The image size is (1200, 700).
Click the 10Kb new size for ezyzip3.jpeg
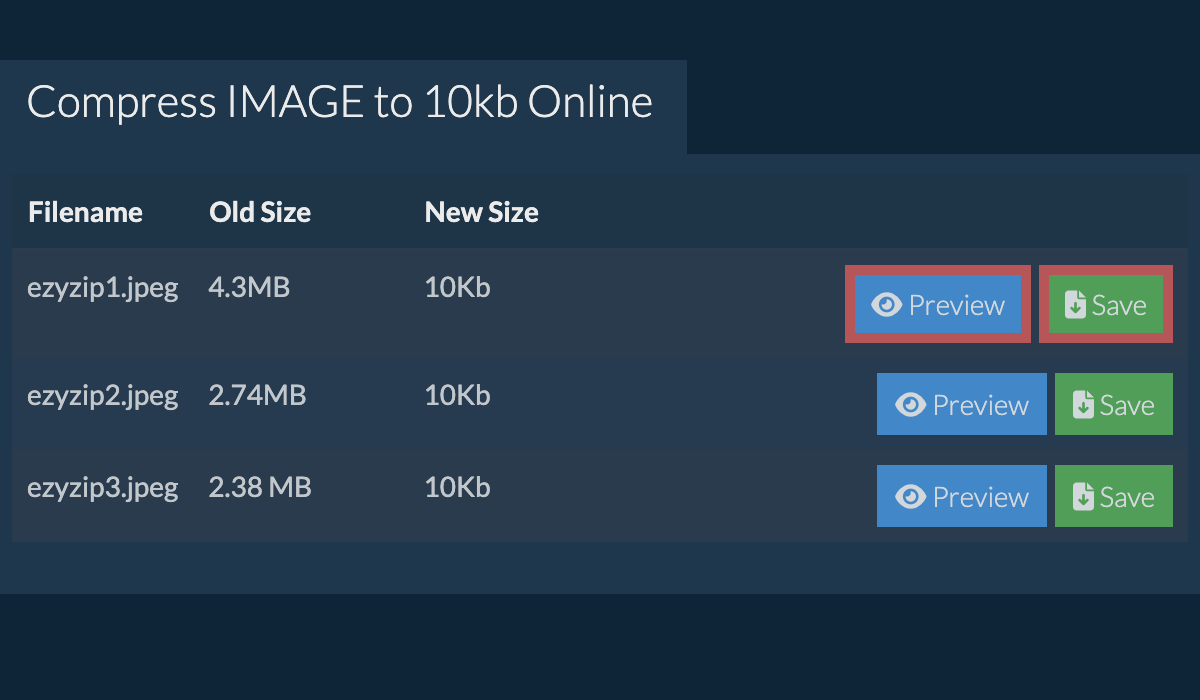(457, 488)
